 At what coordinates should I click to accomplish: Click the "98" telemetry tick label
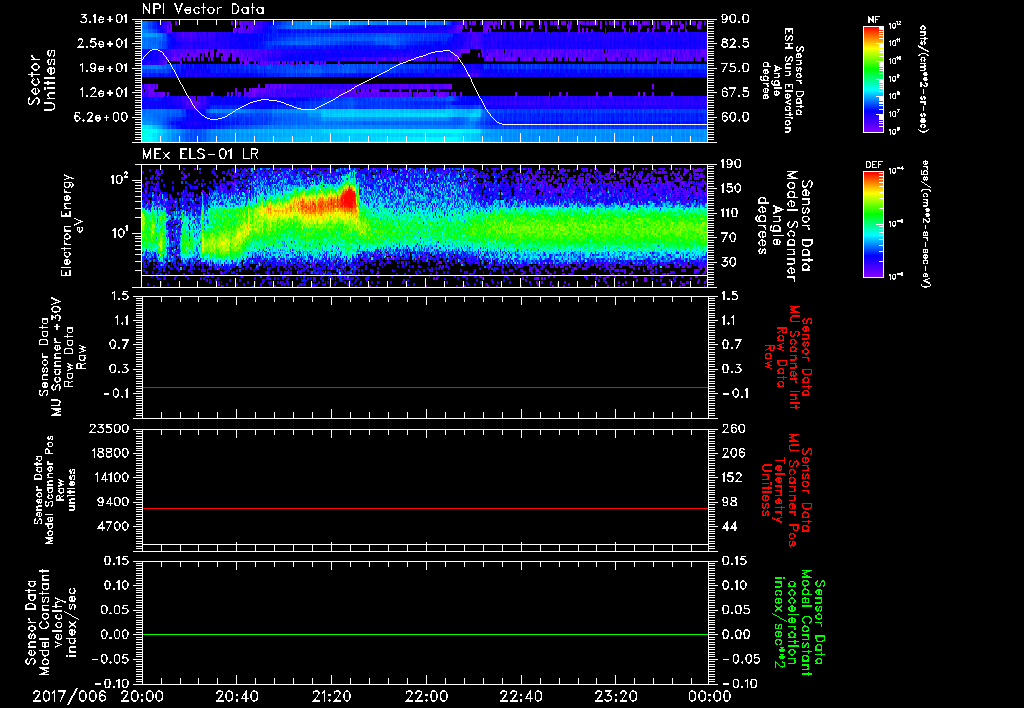point(729,502)
